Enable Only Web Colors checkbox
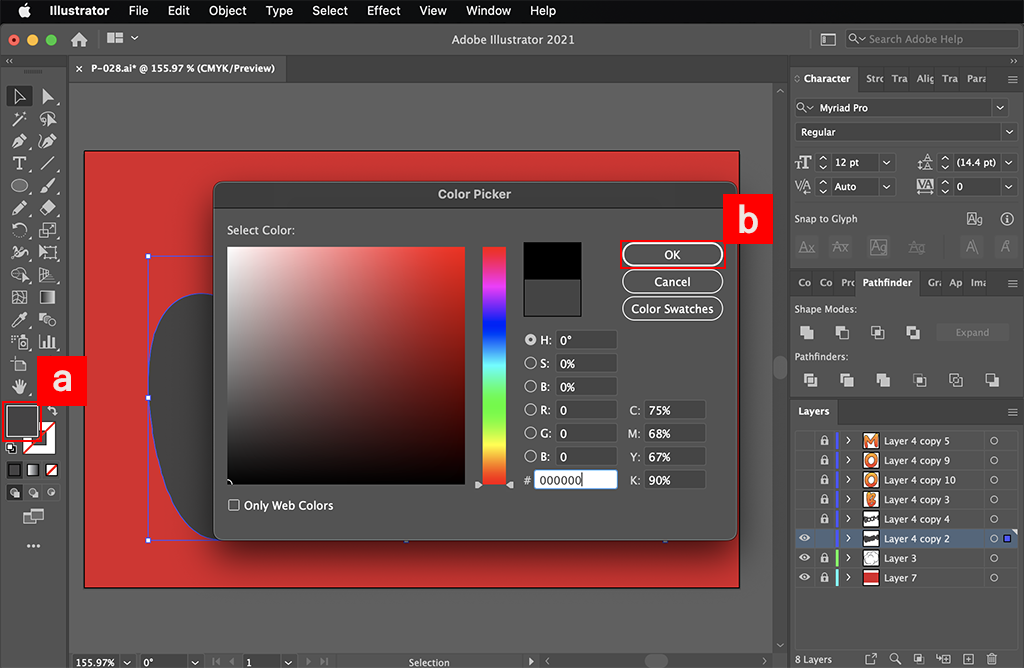This screenshot has width=1024, height=668. 234,505
